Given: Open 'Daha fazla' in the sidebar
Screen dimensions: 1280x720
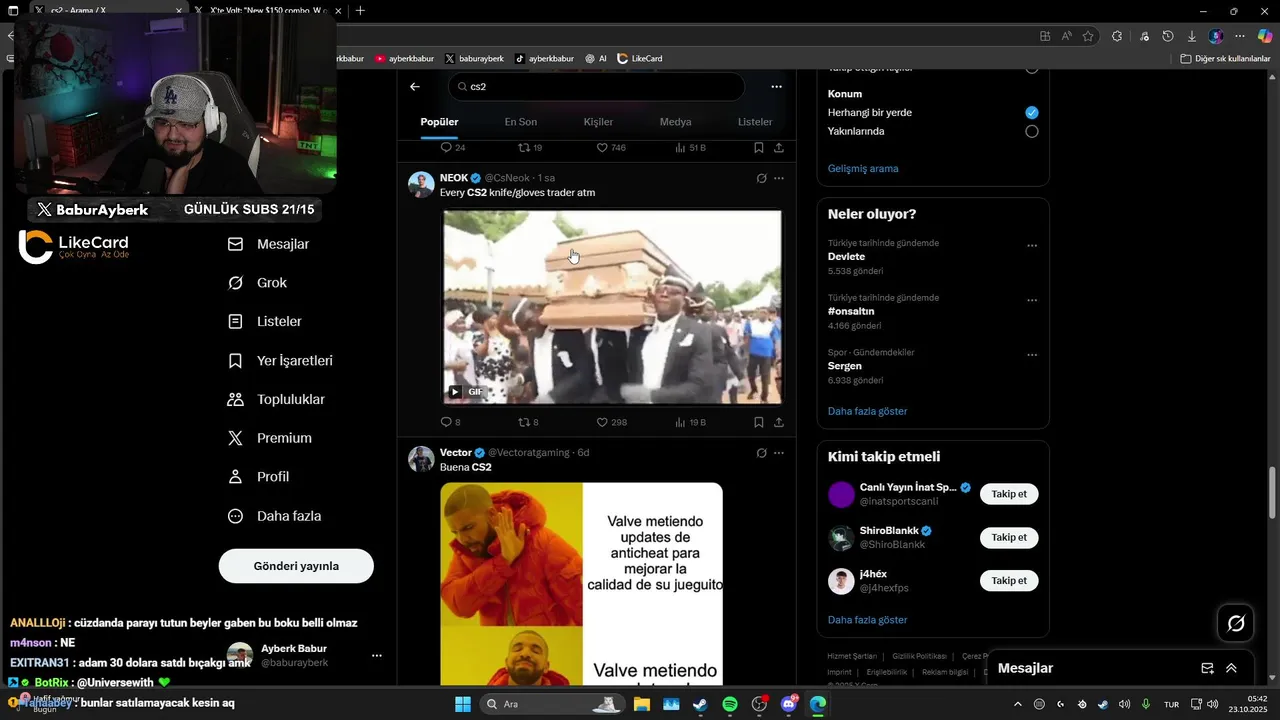Looking at the screenshot, I should [274, 516].
